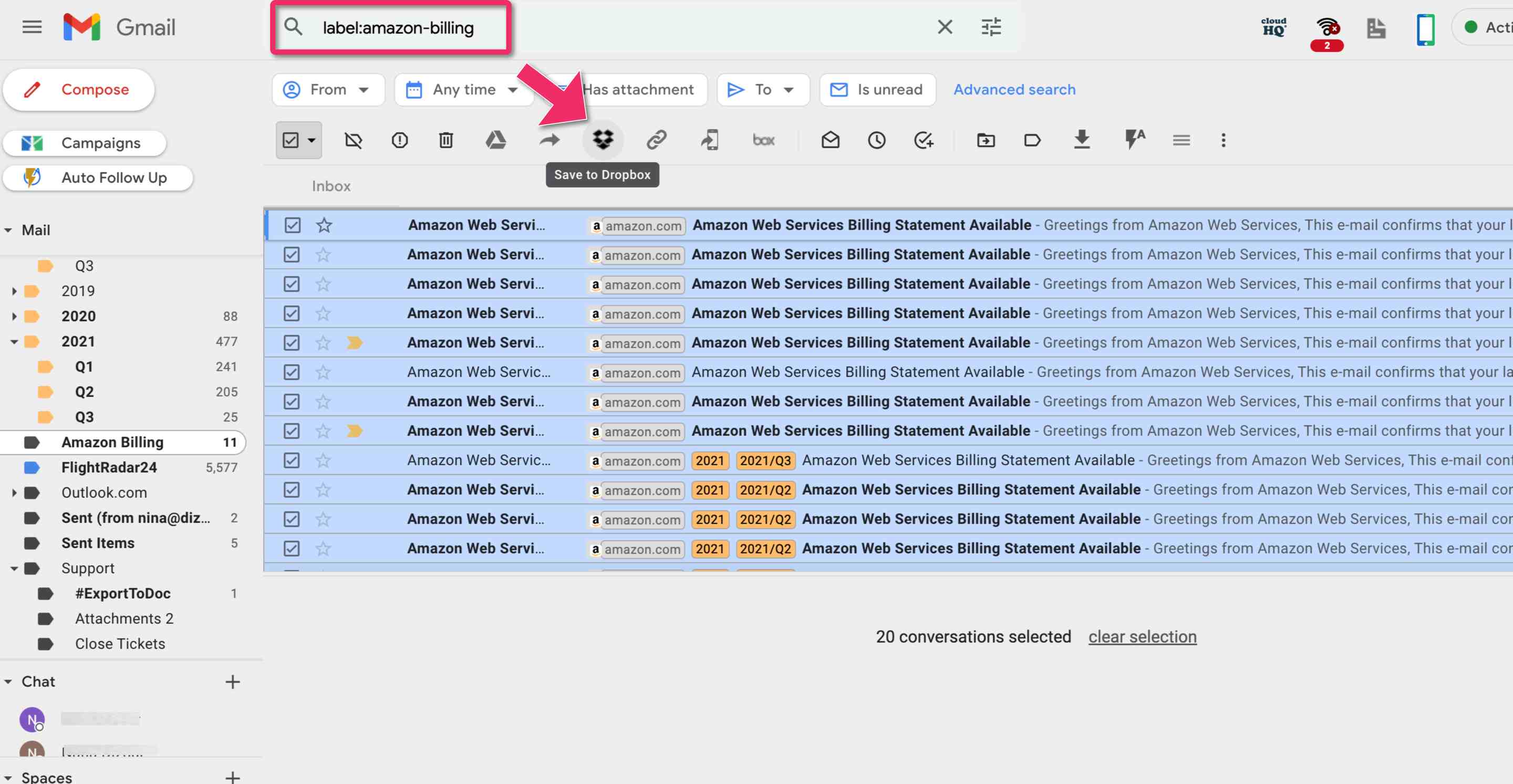Star the first Amazon billing email
1513x784 pixels.
(324, 225)
